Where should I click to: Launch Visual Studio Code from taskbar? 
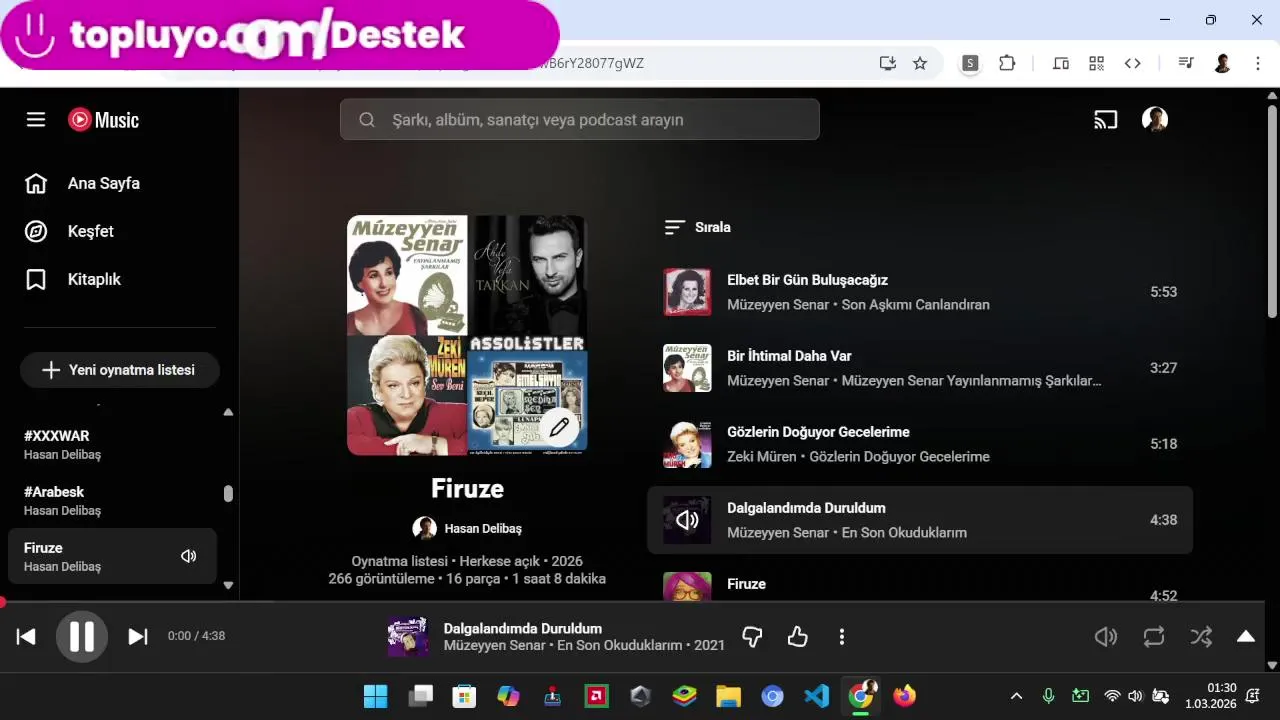[x=817, y=696]
